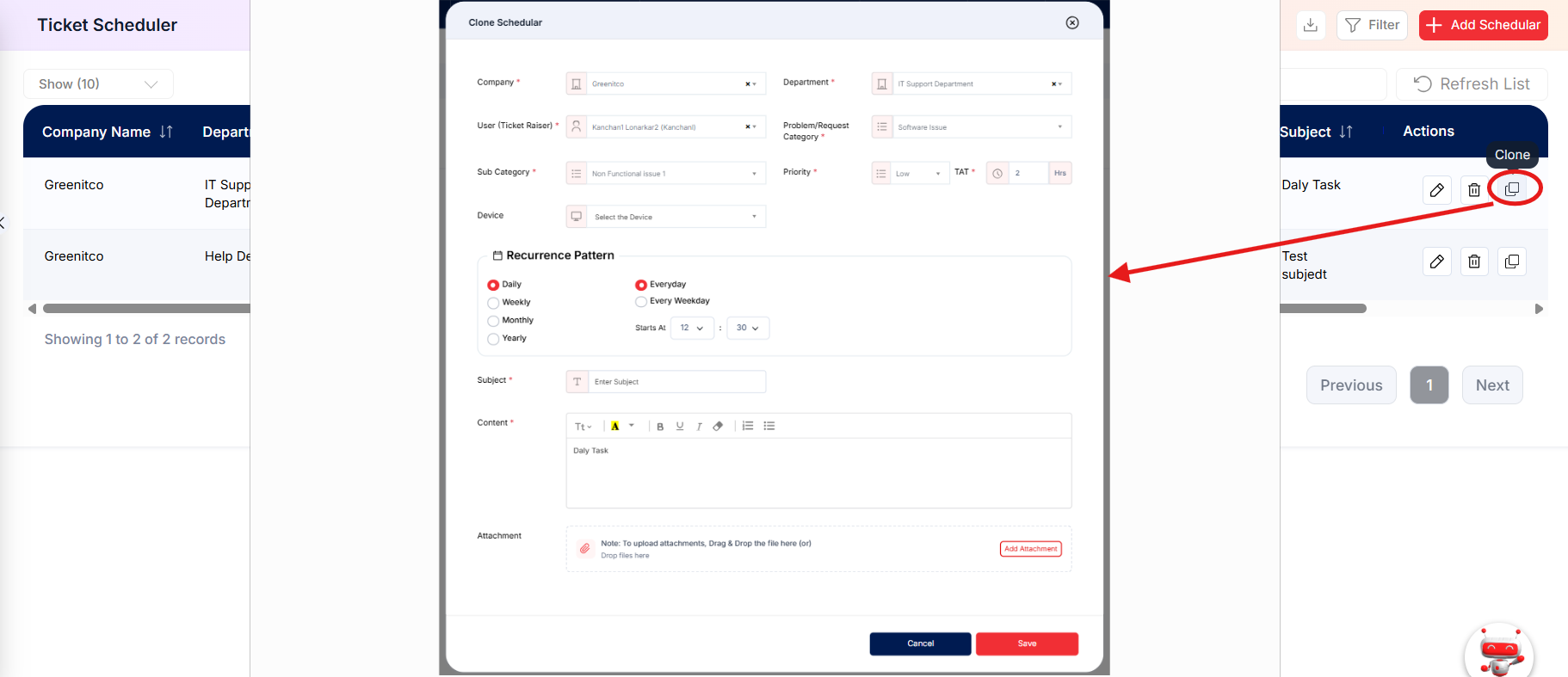1568x677 pixels.
Task: Click the TAT clock icon
Action: 997,173
